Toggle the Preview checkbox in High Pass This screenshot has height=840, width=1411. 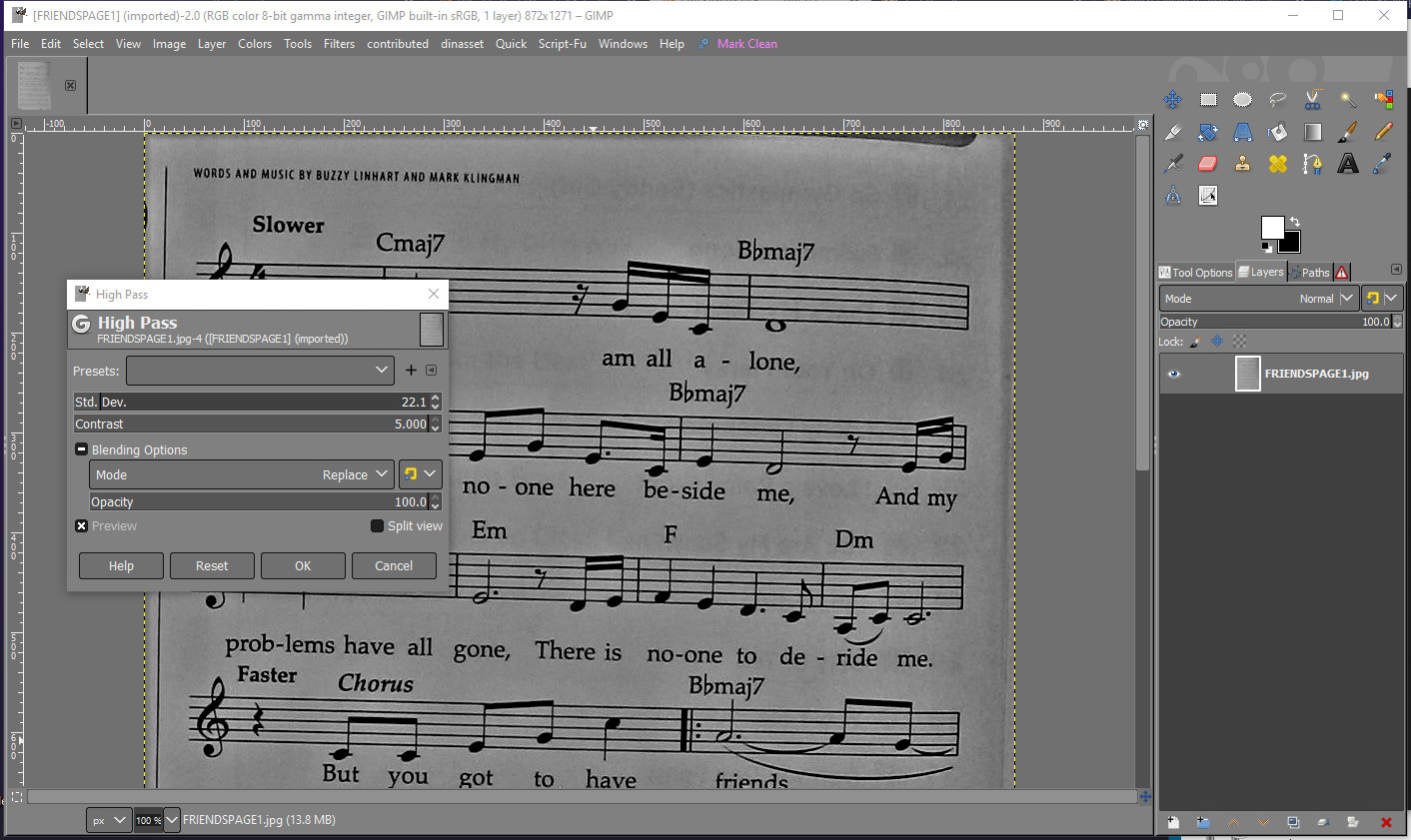(x=82, y=526)
